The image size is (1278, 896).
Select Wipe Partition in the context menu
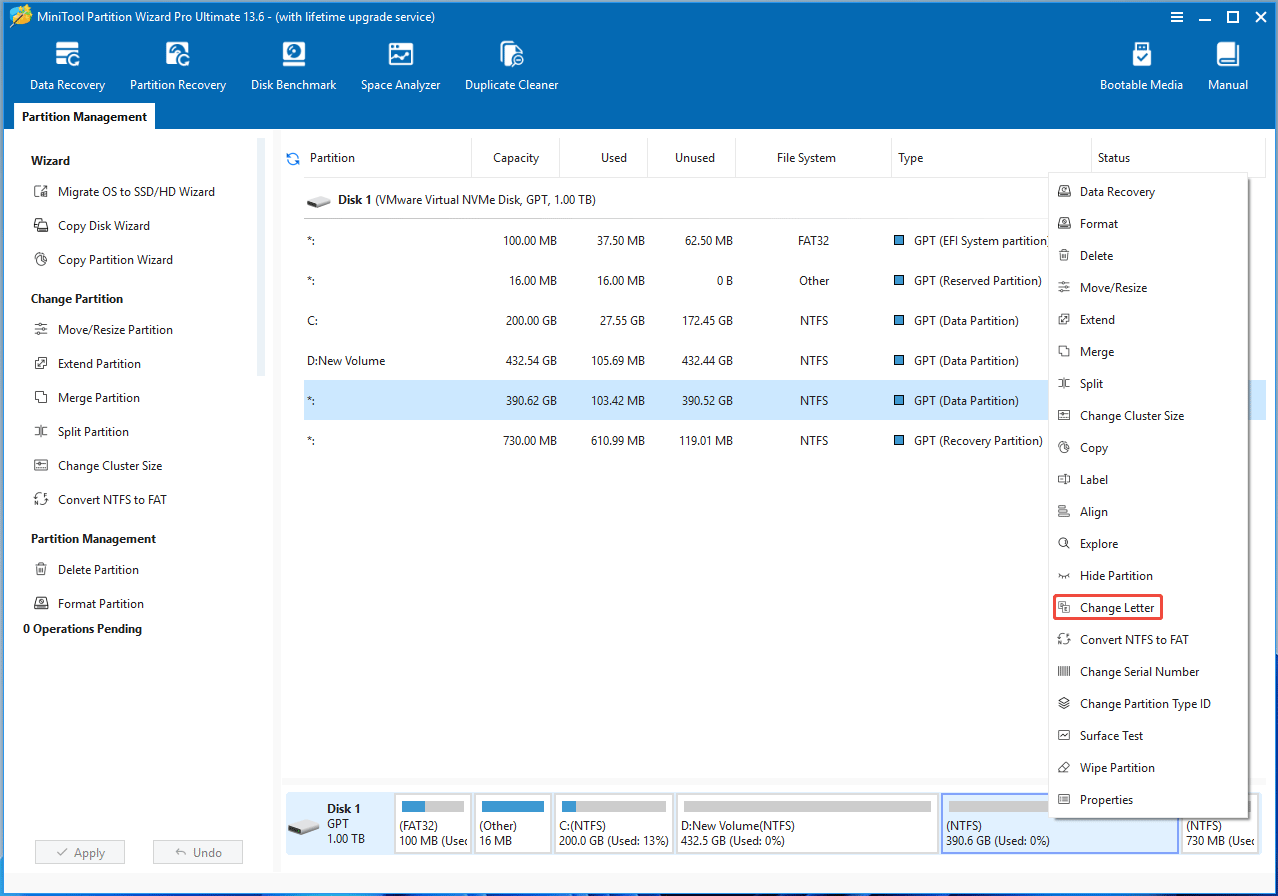[x=1148, y=768]
